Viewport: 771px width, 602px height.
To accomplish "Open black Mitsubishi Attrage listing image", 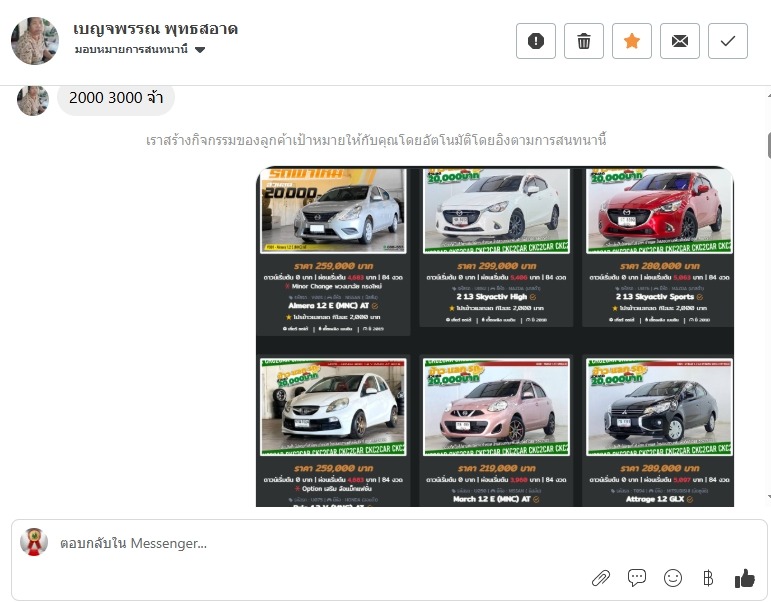I will (659, 407).
